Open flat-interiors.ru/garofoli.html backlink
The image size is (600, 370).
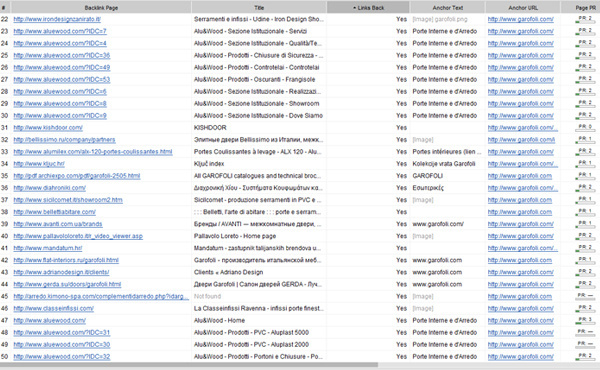point(66,260)
